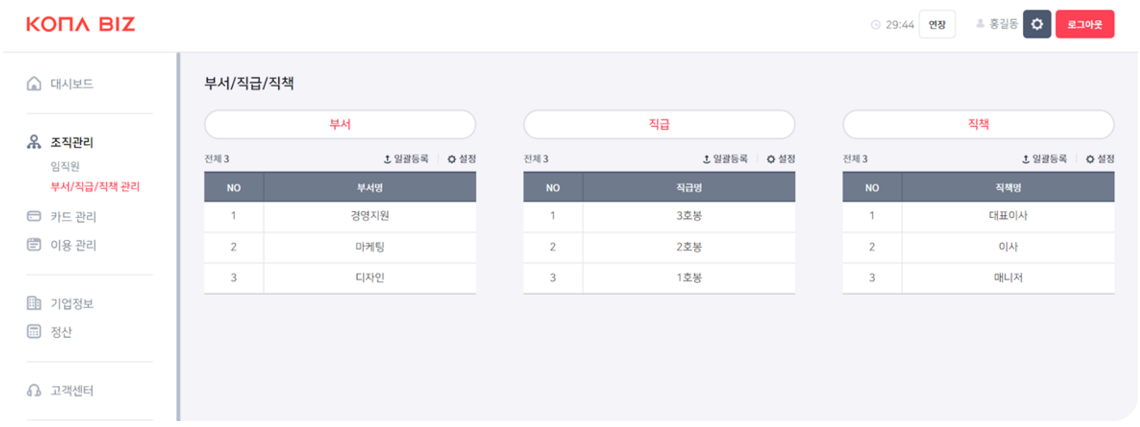The image size is (1140, 427).
Task: Open the gear settings button in header
Action: pos(1037,24)
